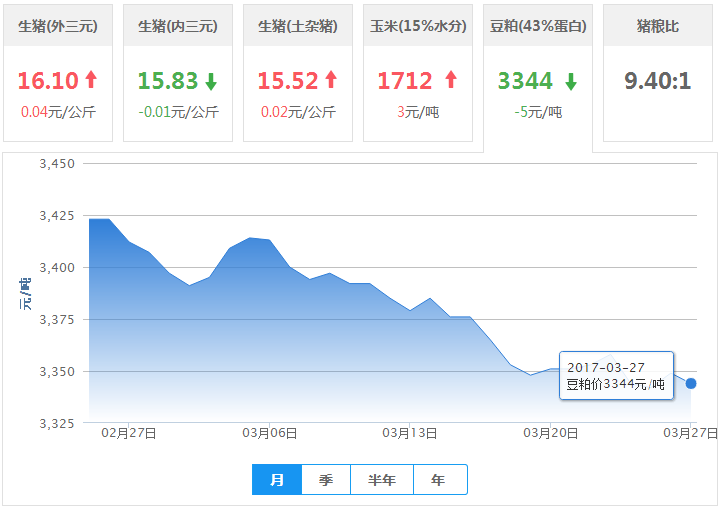Click the 03月20日 axis label
Screen dimensions: 724x511
550,433
